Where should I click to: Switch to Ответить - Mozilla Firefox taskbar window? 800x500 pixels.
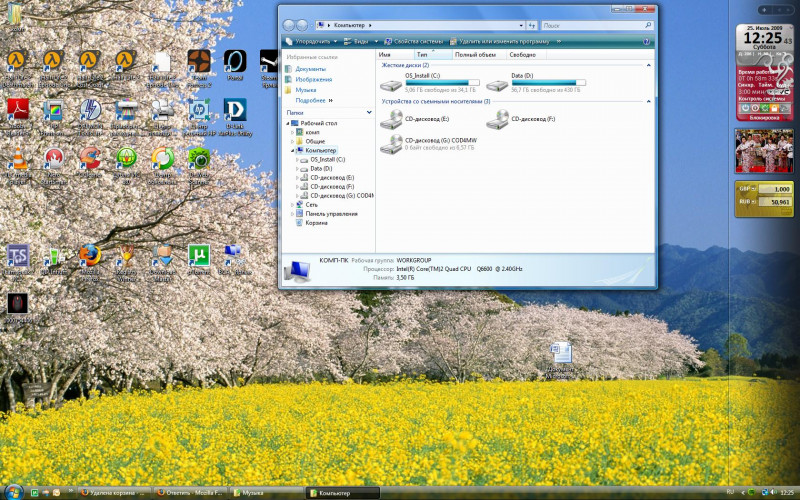pyautogui.click(x=190, y=493)
